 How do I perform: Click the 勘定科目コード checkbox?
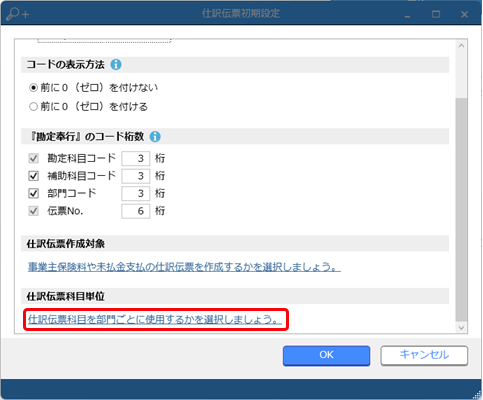(33, 158)
